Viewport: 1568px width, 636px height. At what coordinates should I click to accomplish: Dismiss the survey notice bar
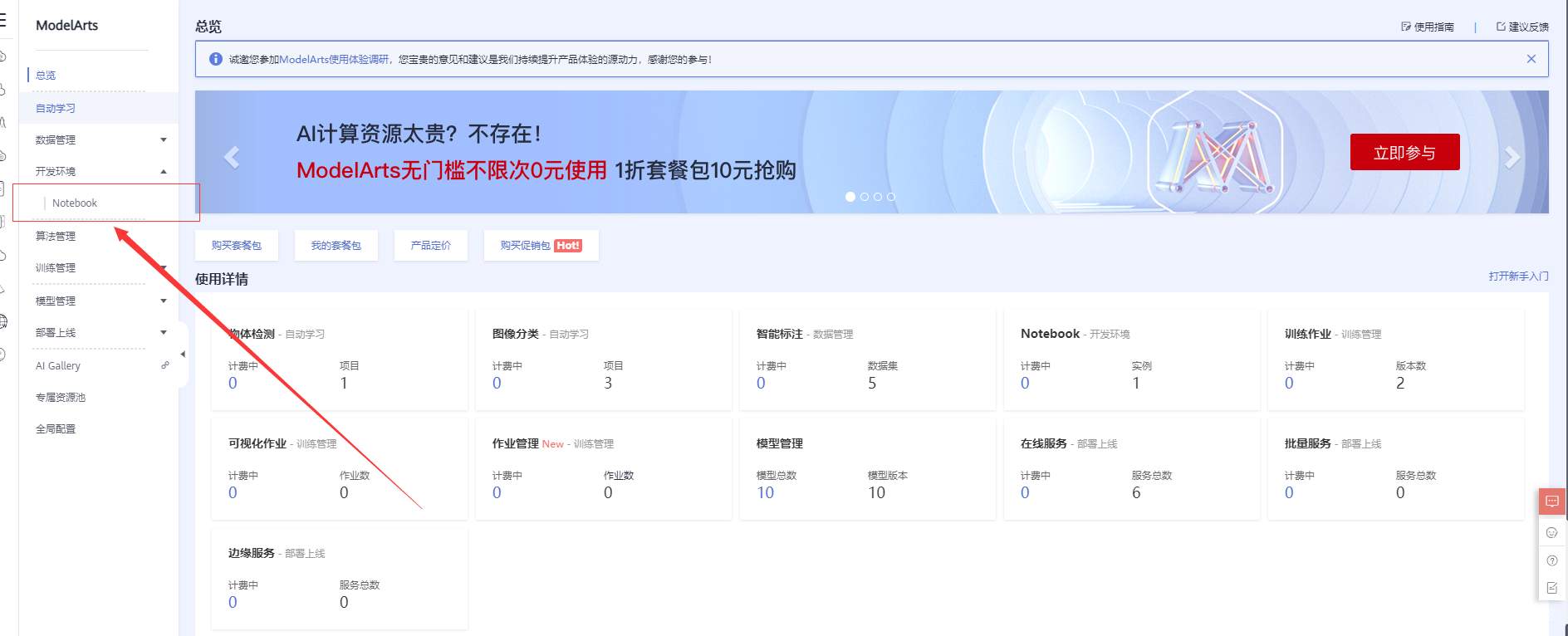1531,59
